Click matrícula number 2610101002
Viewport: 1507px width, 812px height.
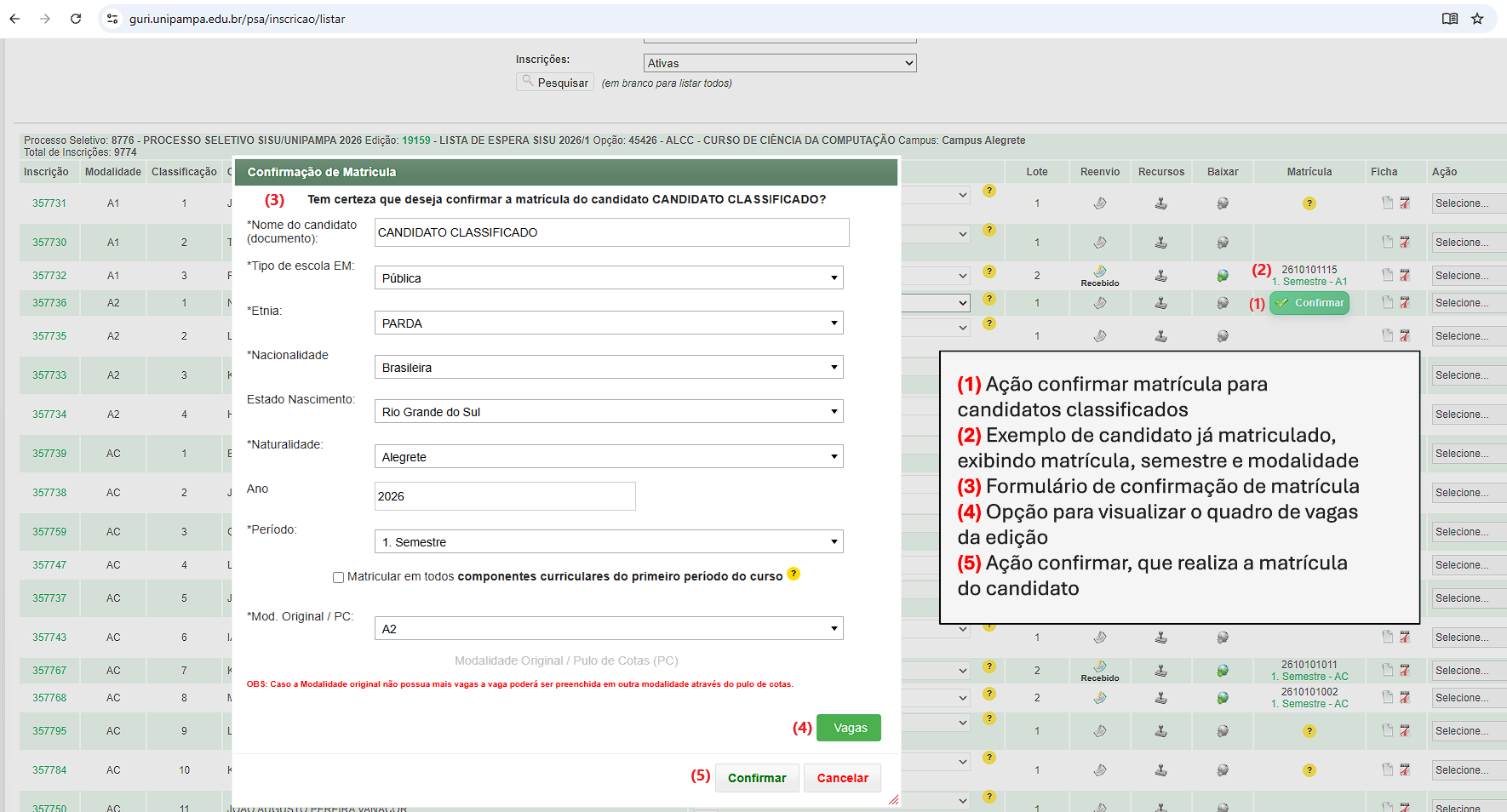1309,692
